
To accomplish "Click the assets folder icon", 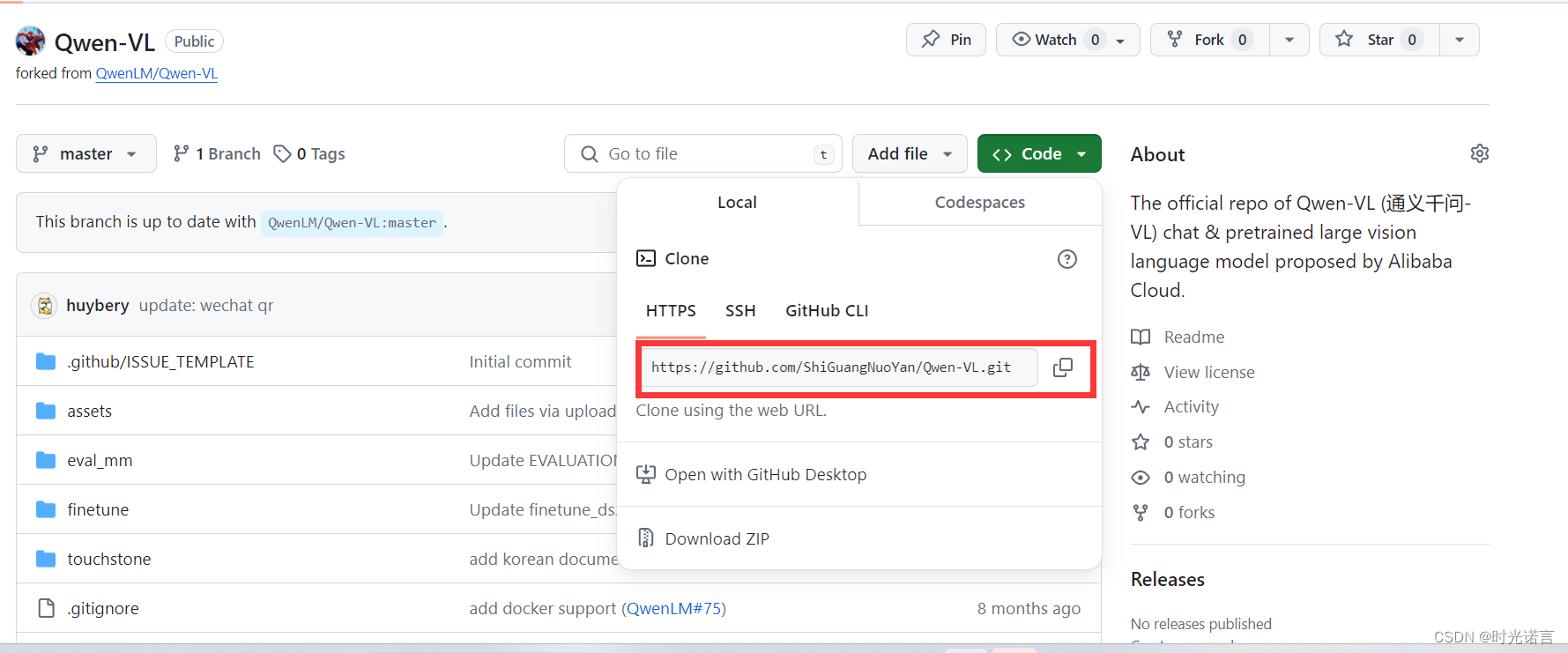I will tap(46, 411).
